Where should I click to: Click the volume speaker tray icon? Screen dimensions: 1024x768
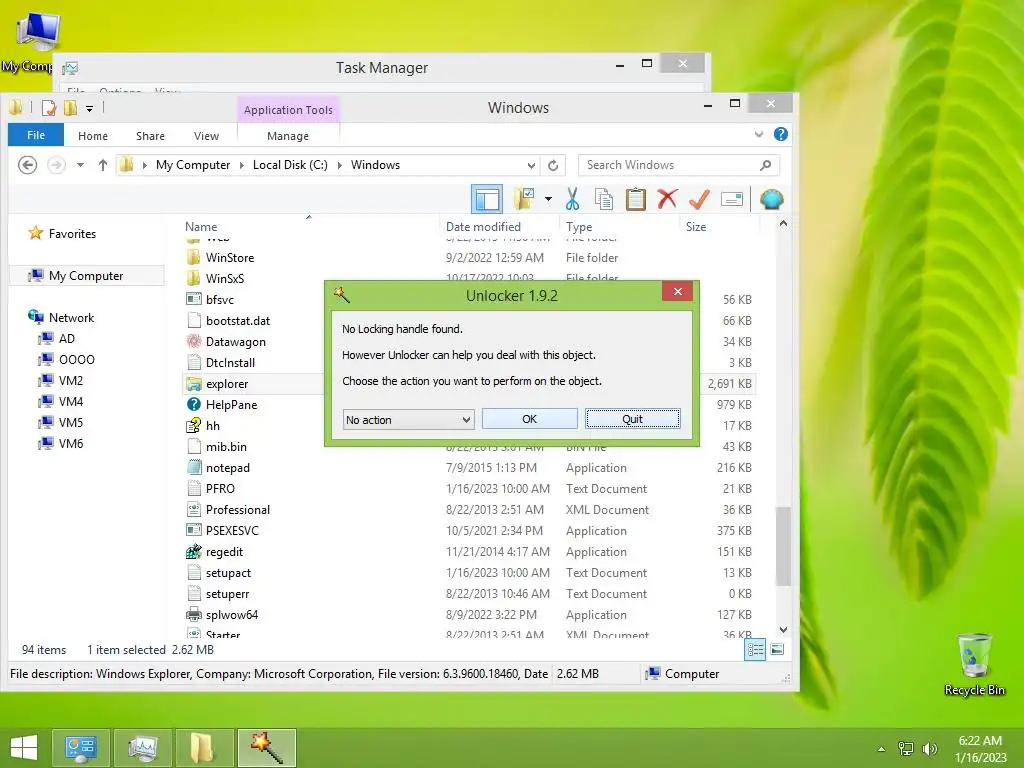click(x=929, y=749)
